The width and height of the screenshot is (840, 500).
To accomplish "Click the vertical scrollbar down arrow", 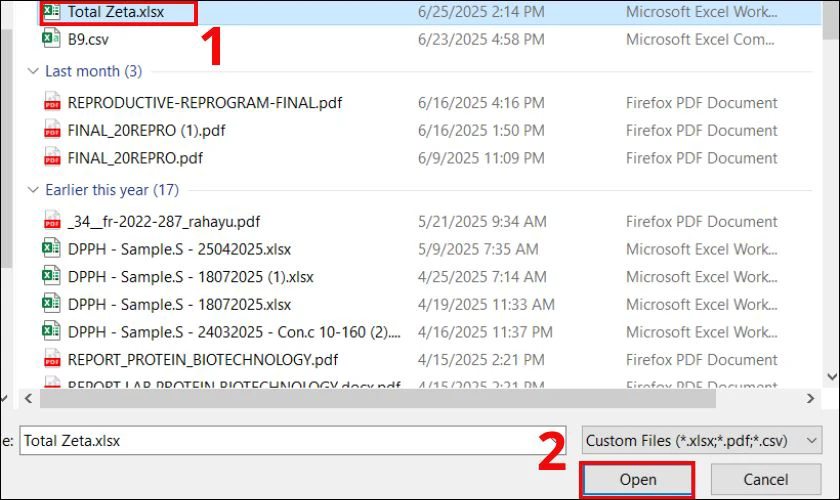I will [832, 377].
